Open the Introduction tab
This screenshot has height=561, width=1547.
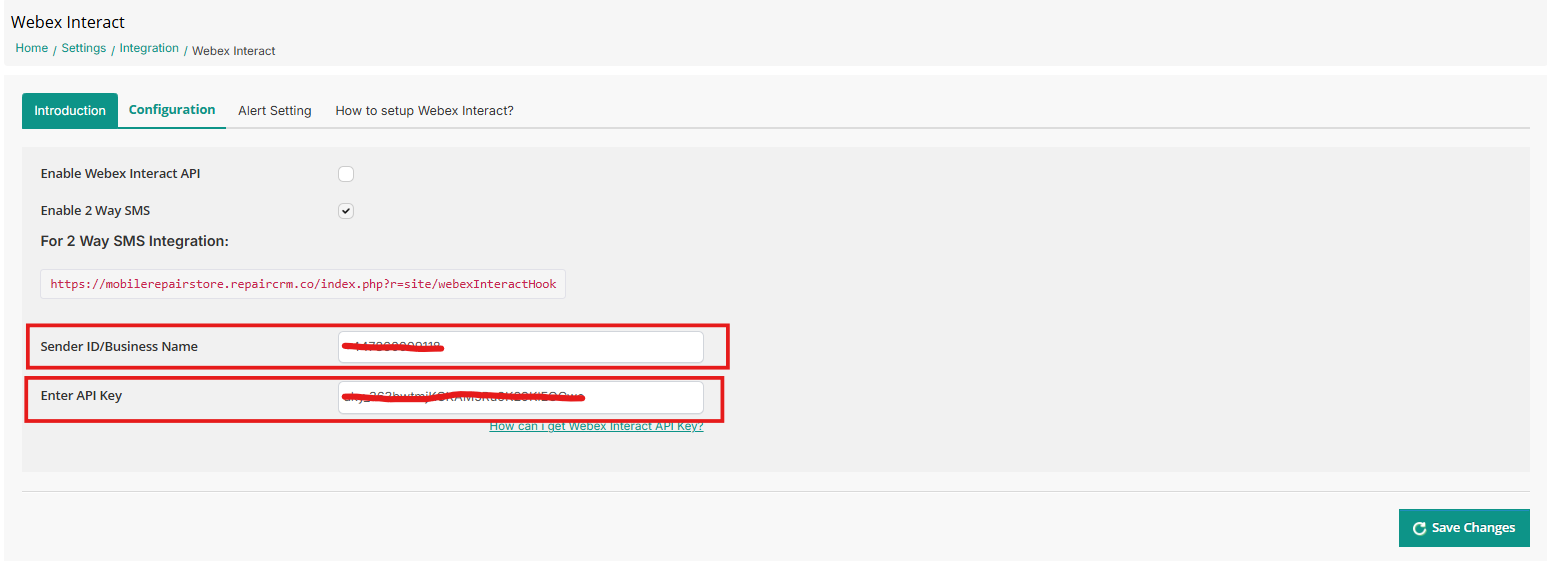(x=70, y=111)
